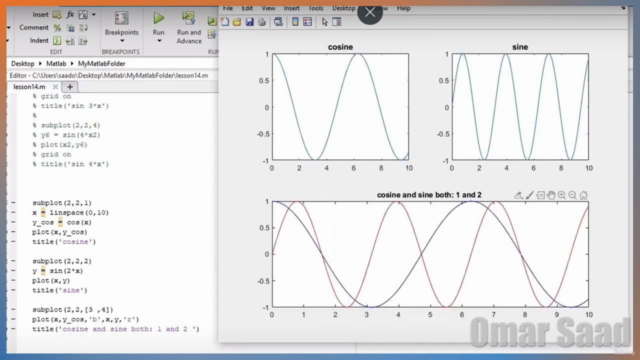Click the Insert section icon in Edit group
Viewport: 640px width, 360px height.
click(x=57, y=15)
